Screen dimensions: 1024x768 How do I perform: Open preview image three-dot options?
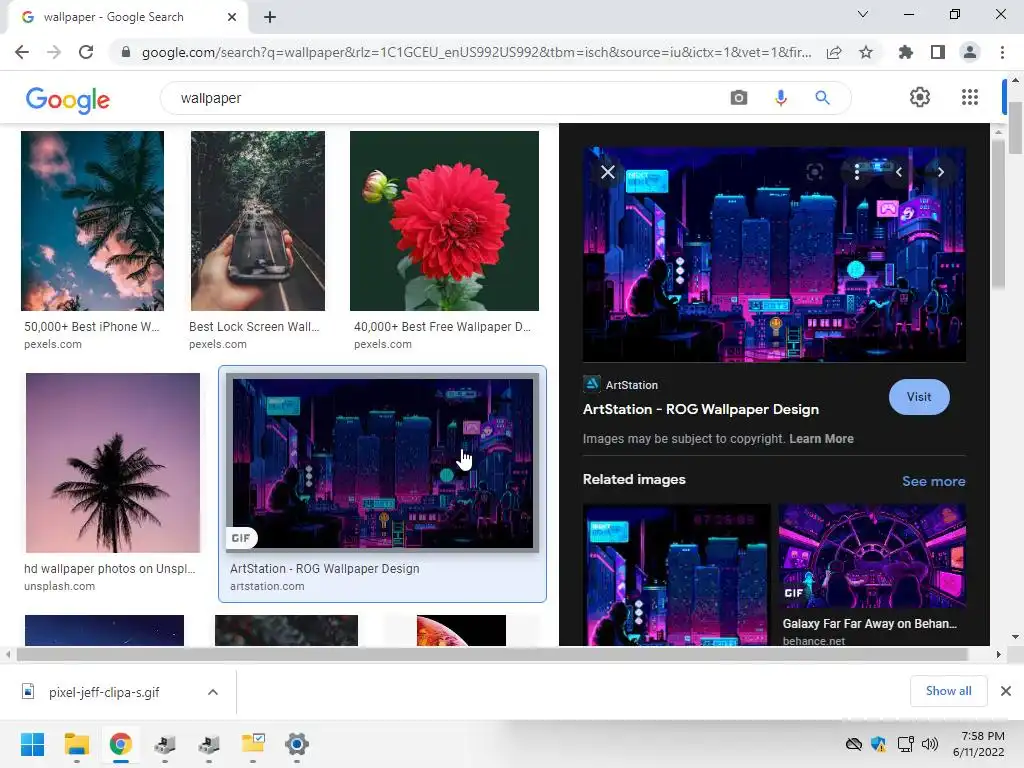point(857,172)
